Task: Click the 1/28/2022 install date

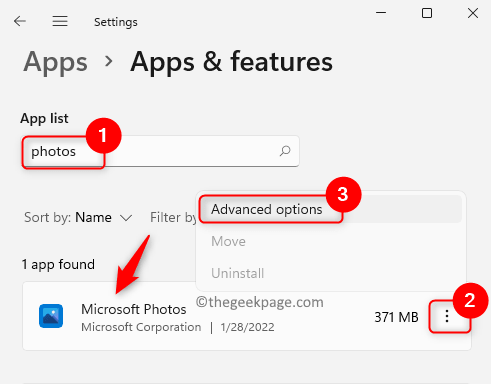Action: 248,327
